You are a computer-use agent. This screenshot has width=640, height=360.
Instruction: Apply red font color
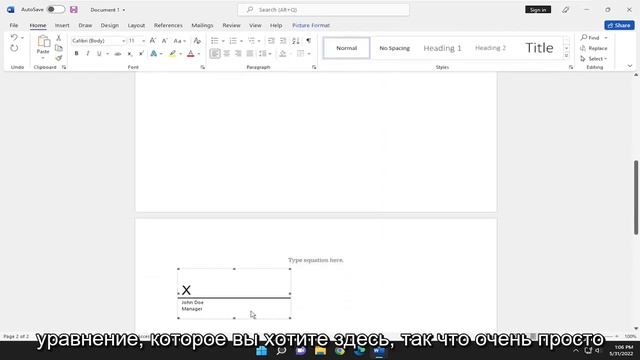(x=191, y=53)
